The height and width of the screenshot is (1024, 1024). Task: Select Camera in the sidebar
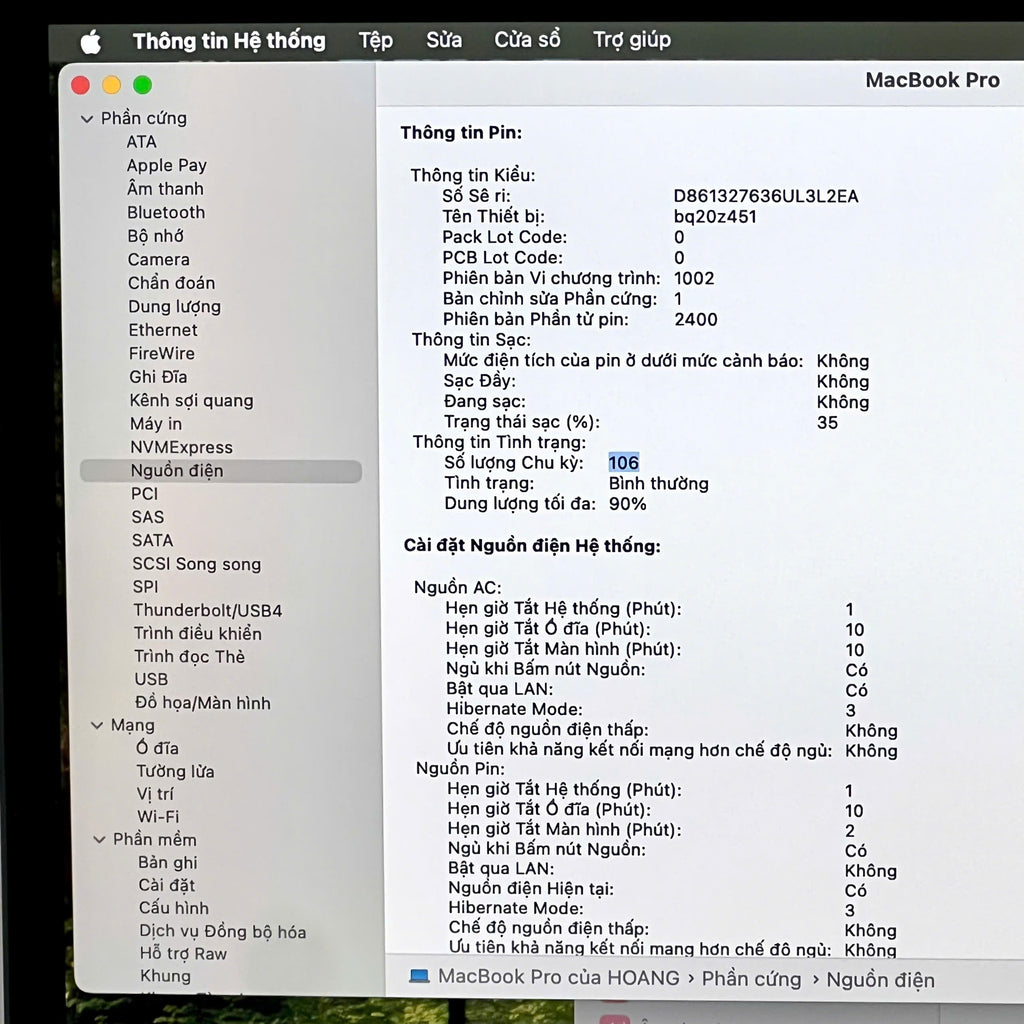(x=159, y=259)
